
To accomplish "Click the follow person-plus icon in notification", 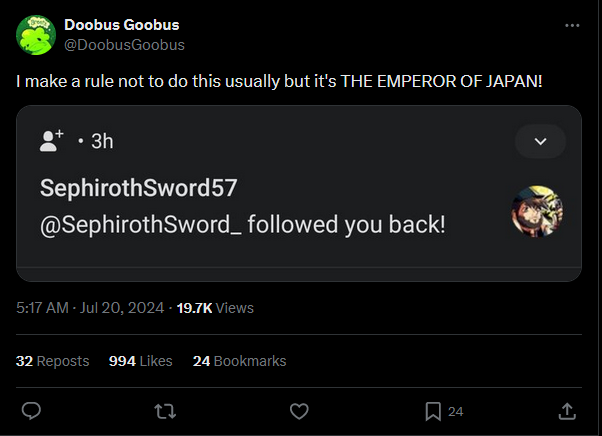I will pyautogui.click(x=51, y=141).
